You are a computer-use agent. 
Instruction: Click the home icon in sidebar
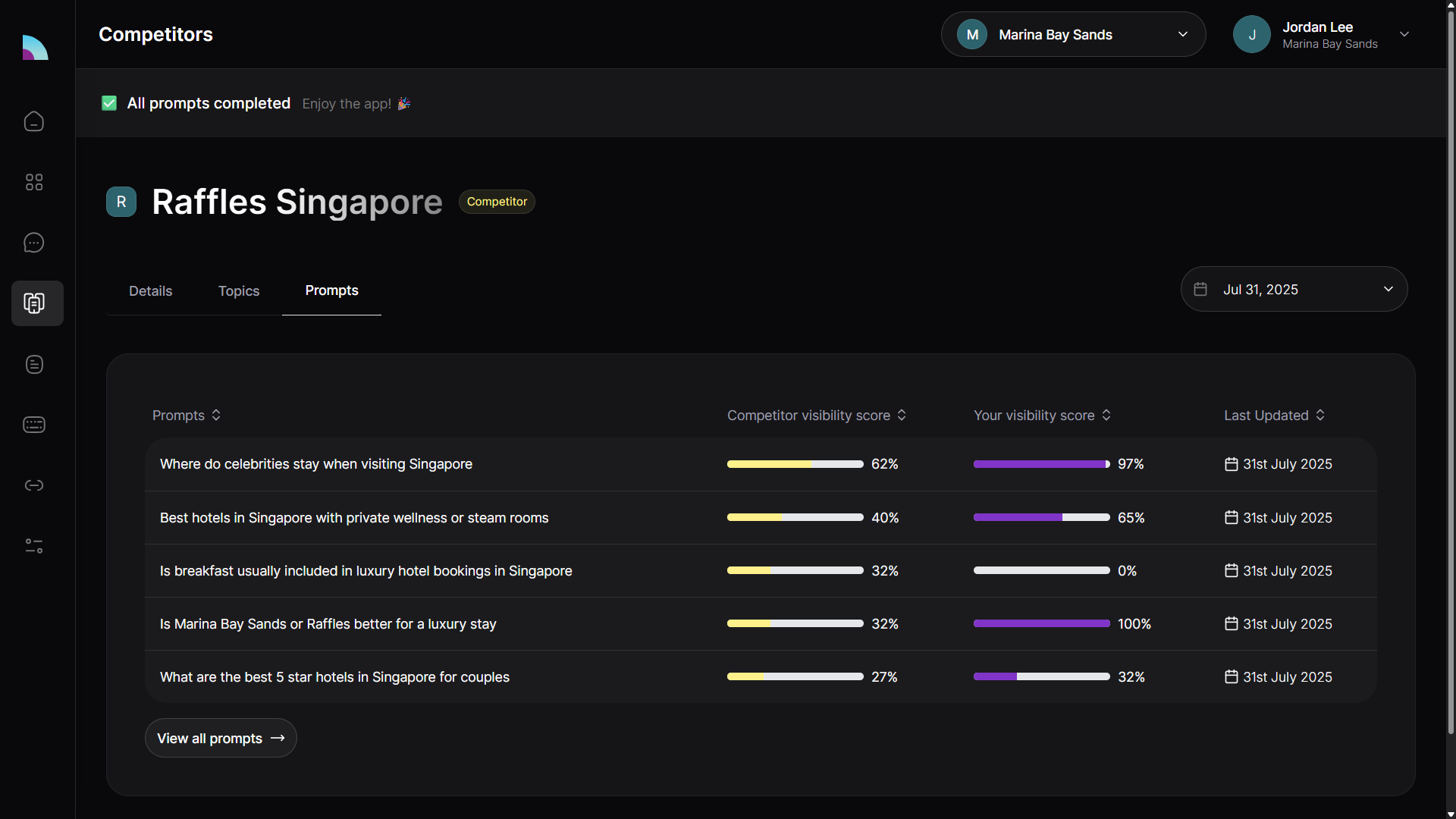34,121
